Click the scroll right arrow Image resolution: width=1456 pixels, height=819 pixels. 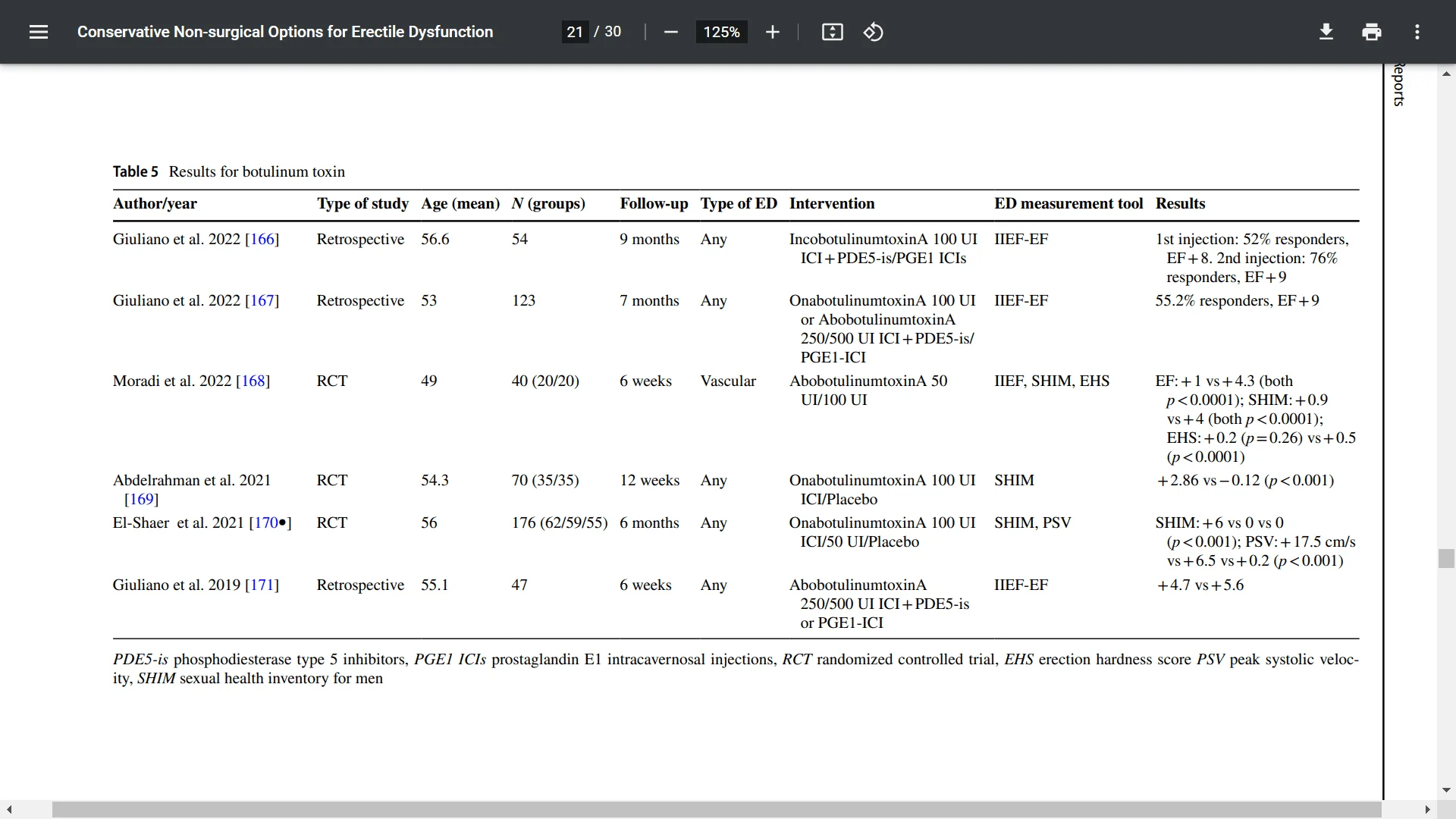click(x=1427, y=810)
